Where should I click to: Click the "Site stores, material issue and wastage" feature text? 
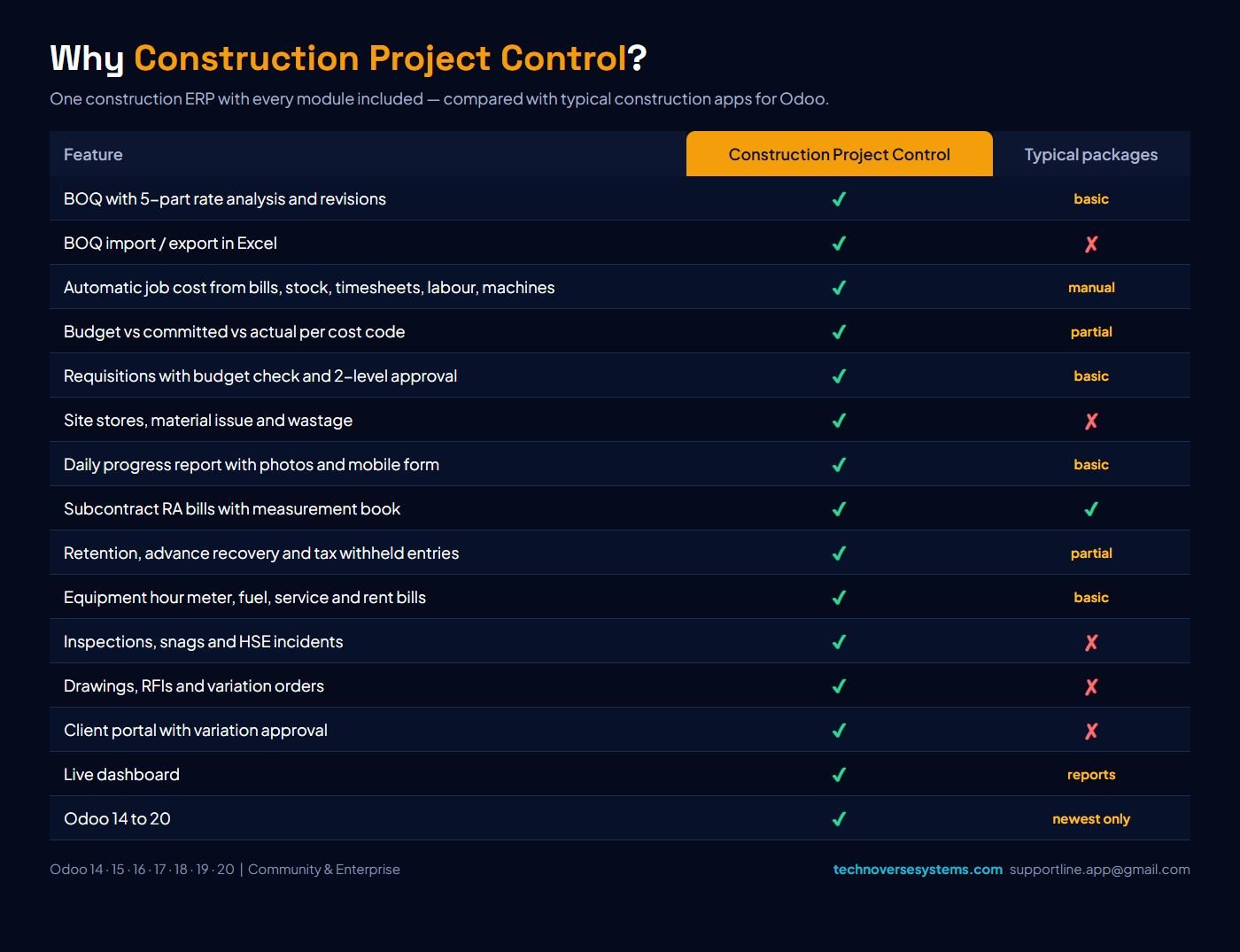(208, 421)
